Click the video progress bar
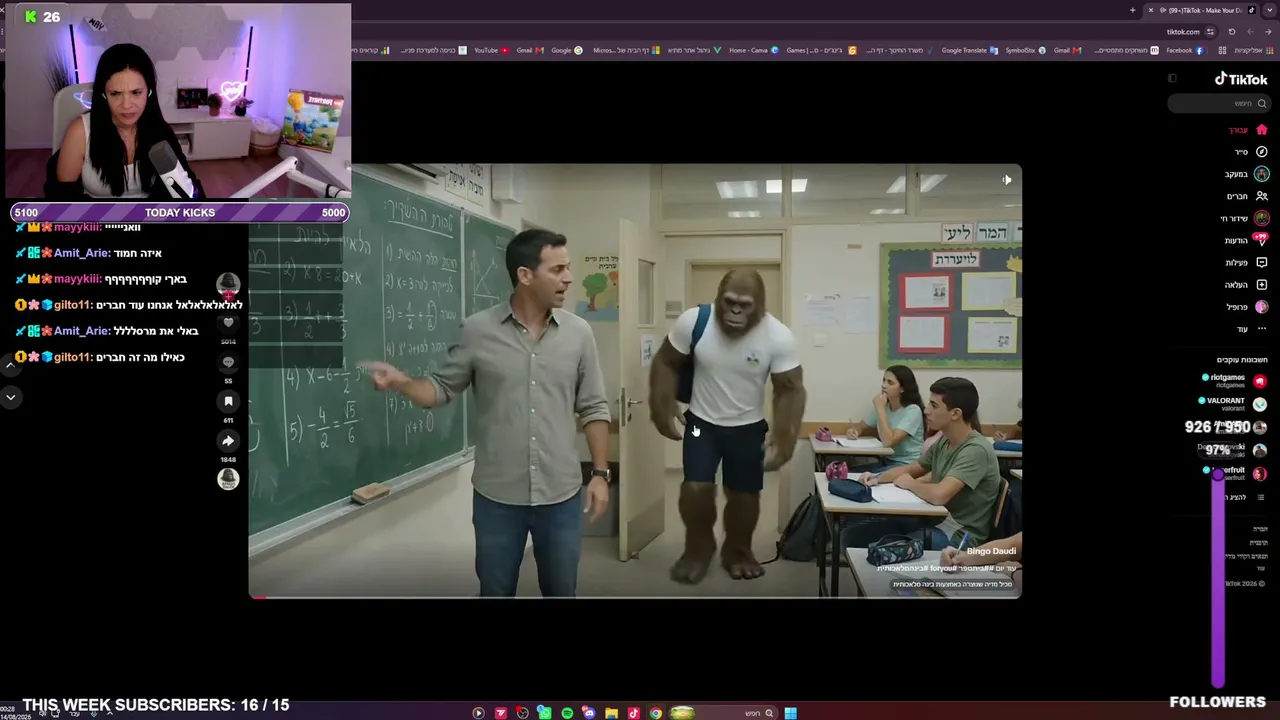1280x720 pixels. 635,597
